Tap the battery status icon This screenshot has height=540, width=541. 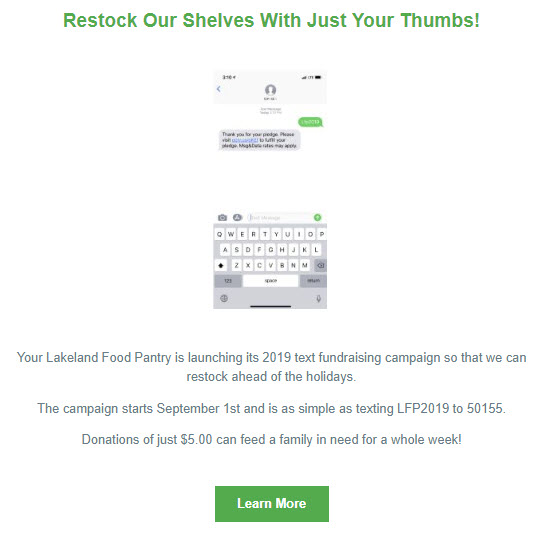318,77
